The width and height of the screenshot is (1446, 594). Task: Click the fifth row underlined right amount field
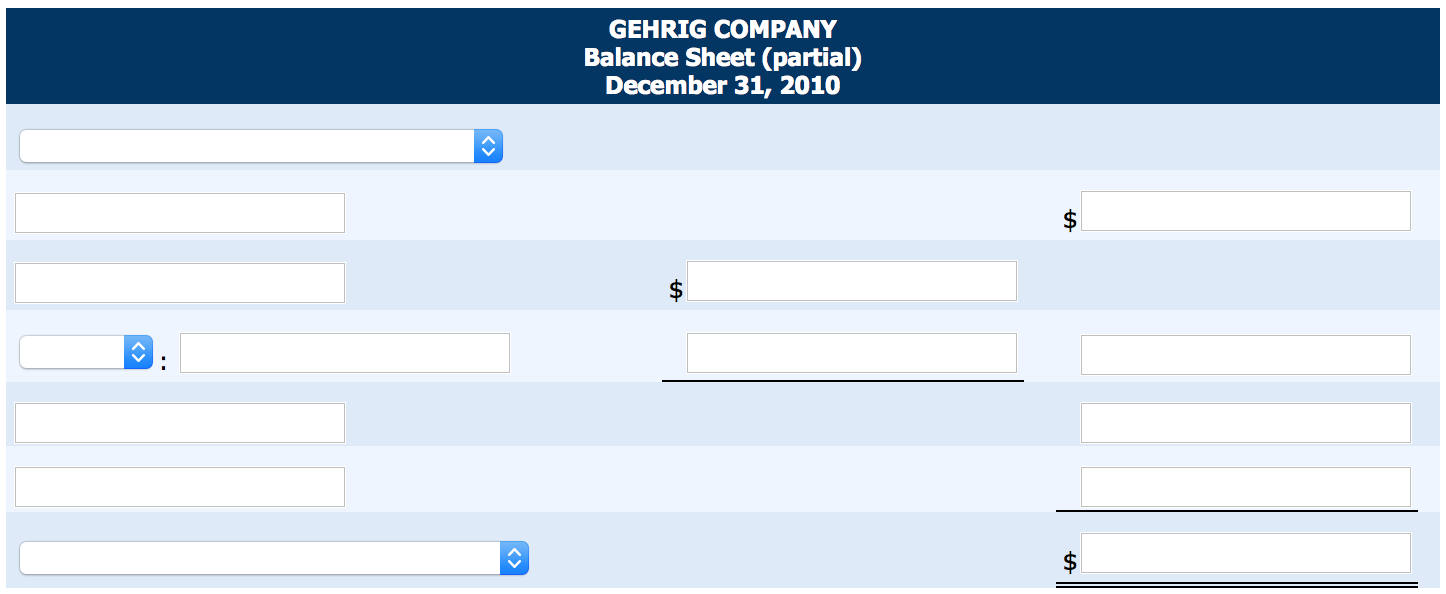pyautogui.click(x=1246, y=487)
